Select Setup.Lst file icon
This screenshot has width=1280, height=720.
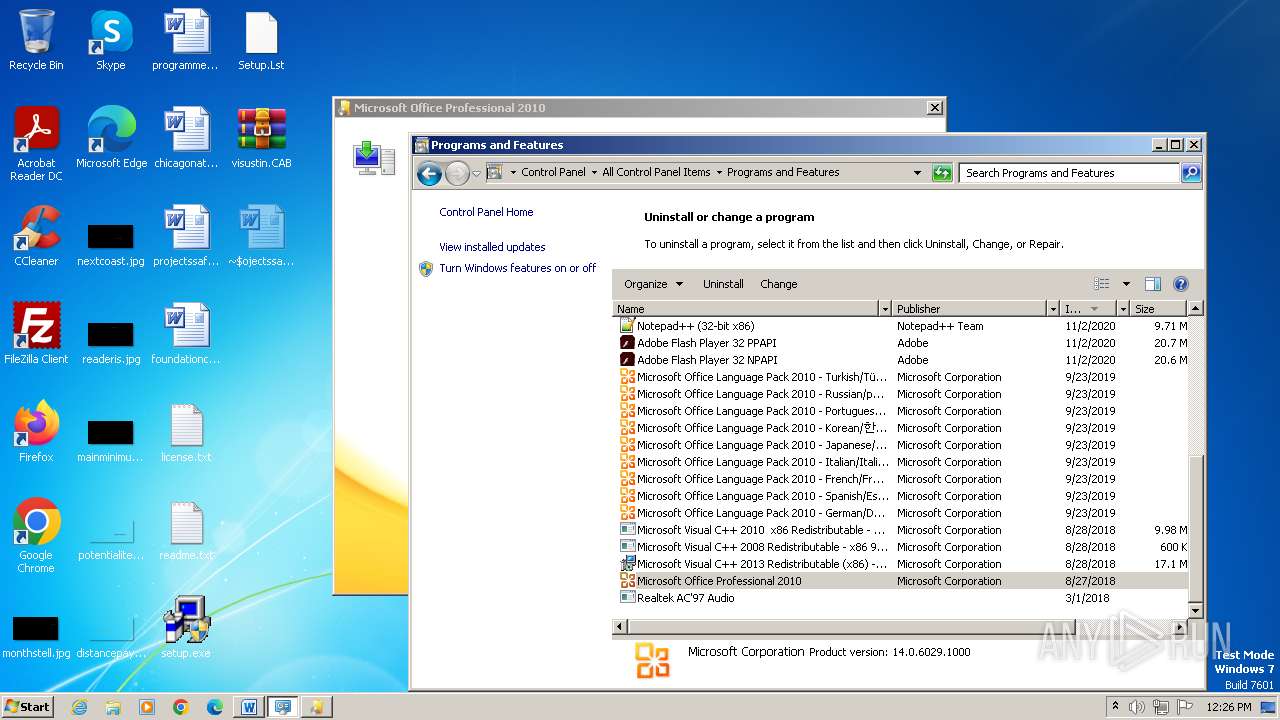261,40
